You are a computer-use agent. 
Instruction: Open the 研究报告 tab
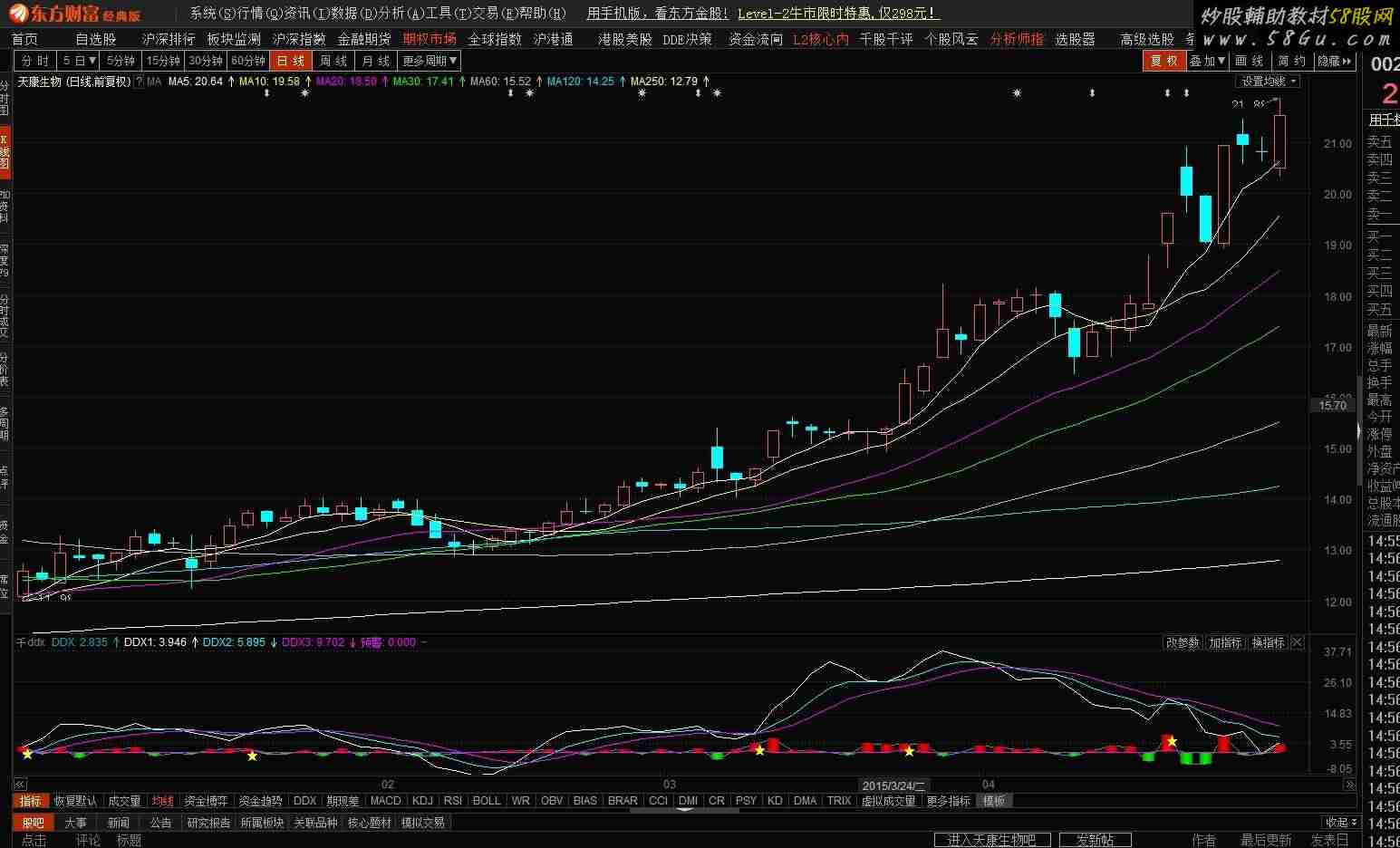pyautogui.click(x=209, y=823)
